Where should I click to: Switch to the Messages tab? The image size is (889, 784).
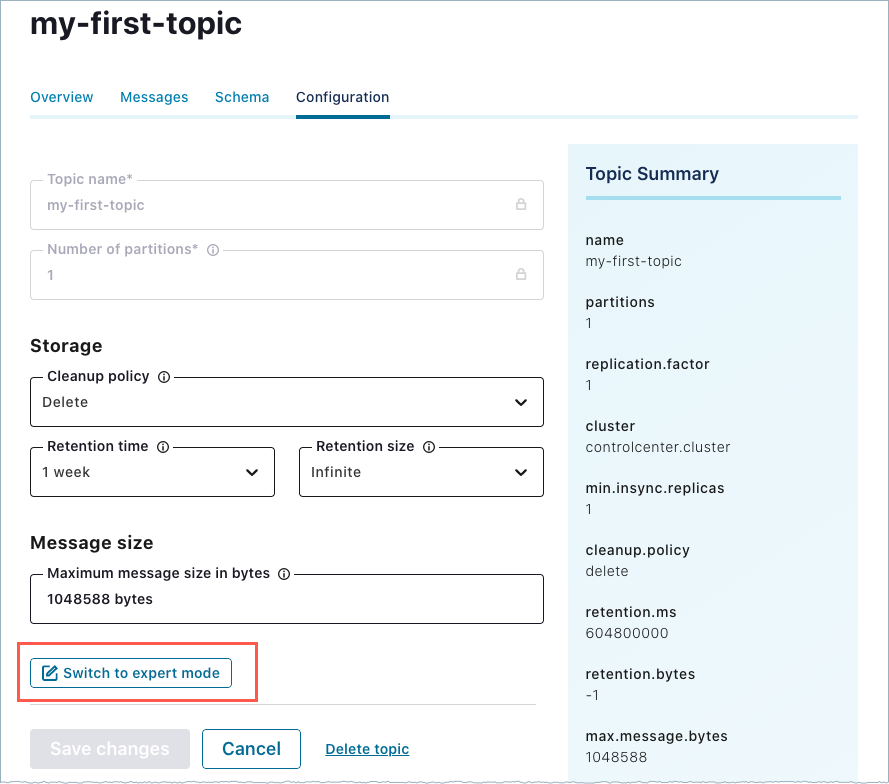click(154, 97)
